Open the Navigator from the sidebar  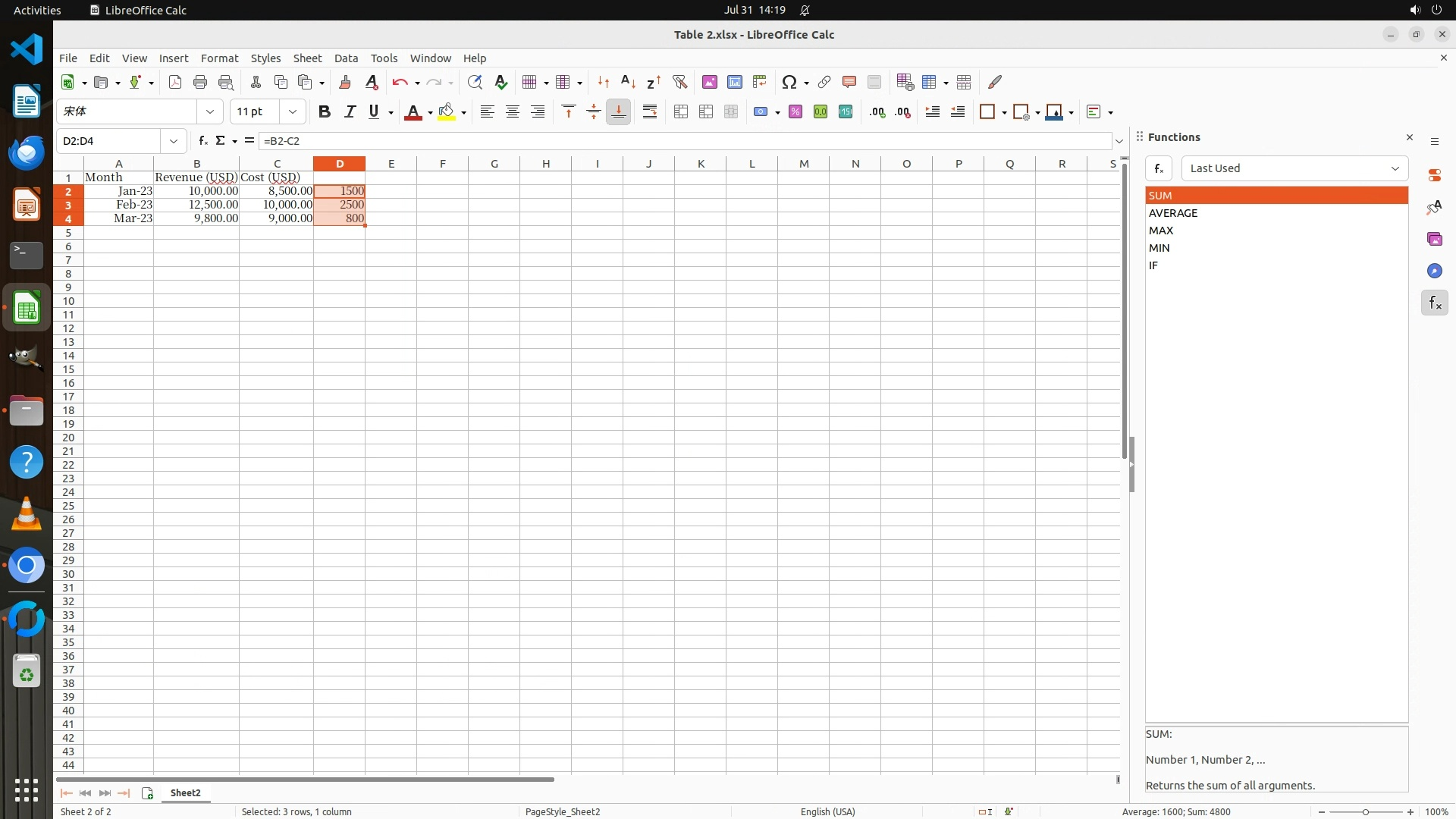point(1434,271)
